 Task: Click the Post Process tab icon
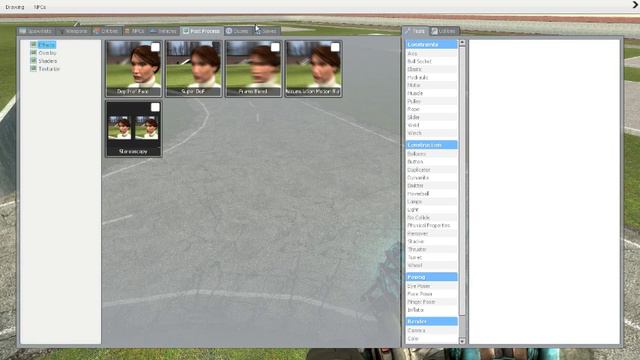[186, 31]
